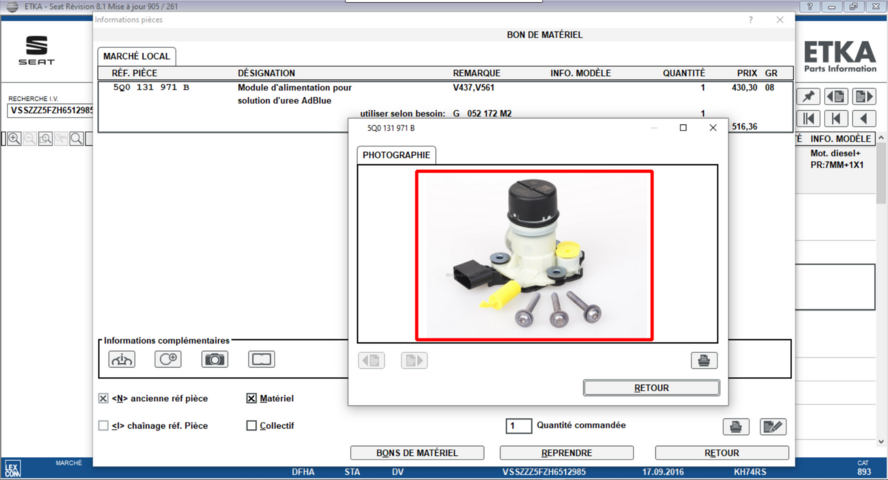
Task: Click status bar VIN VSSZZZ5FZH6512985
Action: point(544,472)
